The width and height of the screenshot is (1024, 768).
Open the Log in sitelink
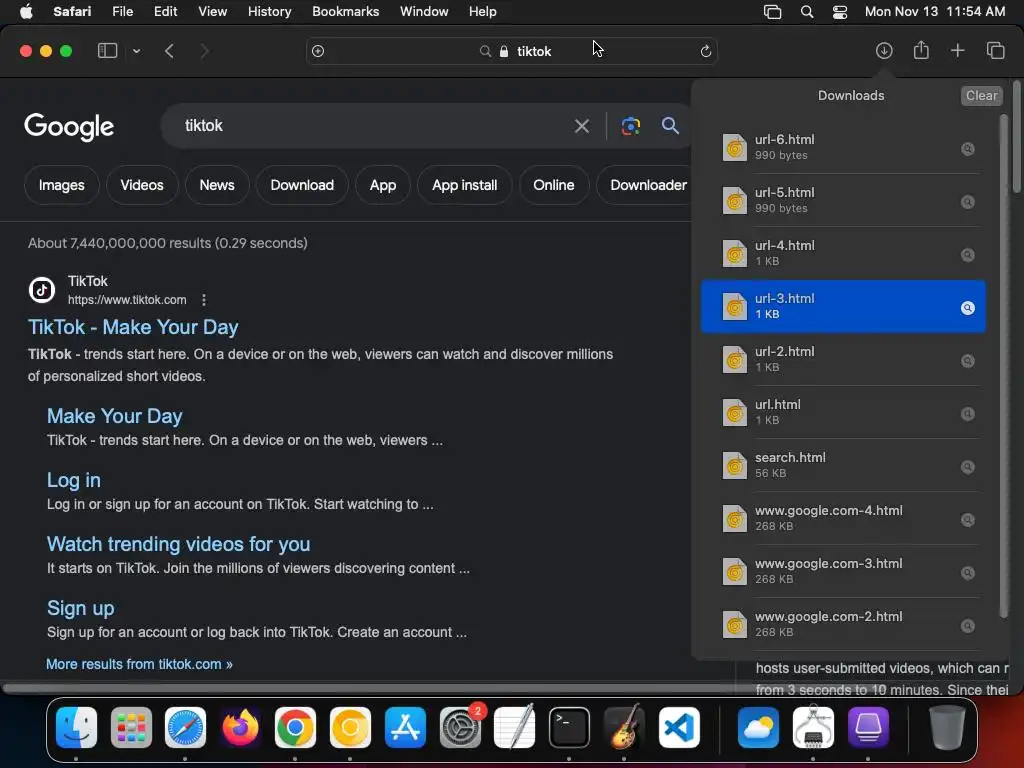(x=74, y=480)
